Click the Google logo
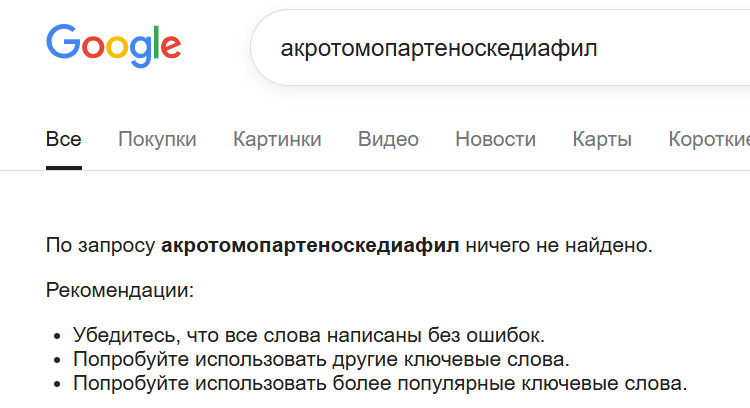The image size is (750, 408). 113,46
